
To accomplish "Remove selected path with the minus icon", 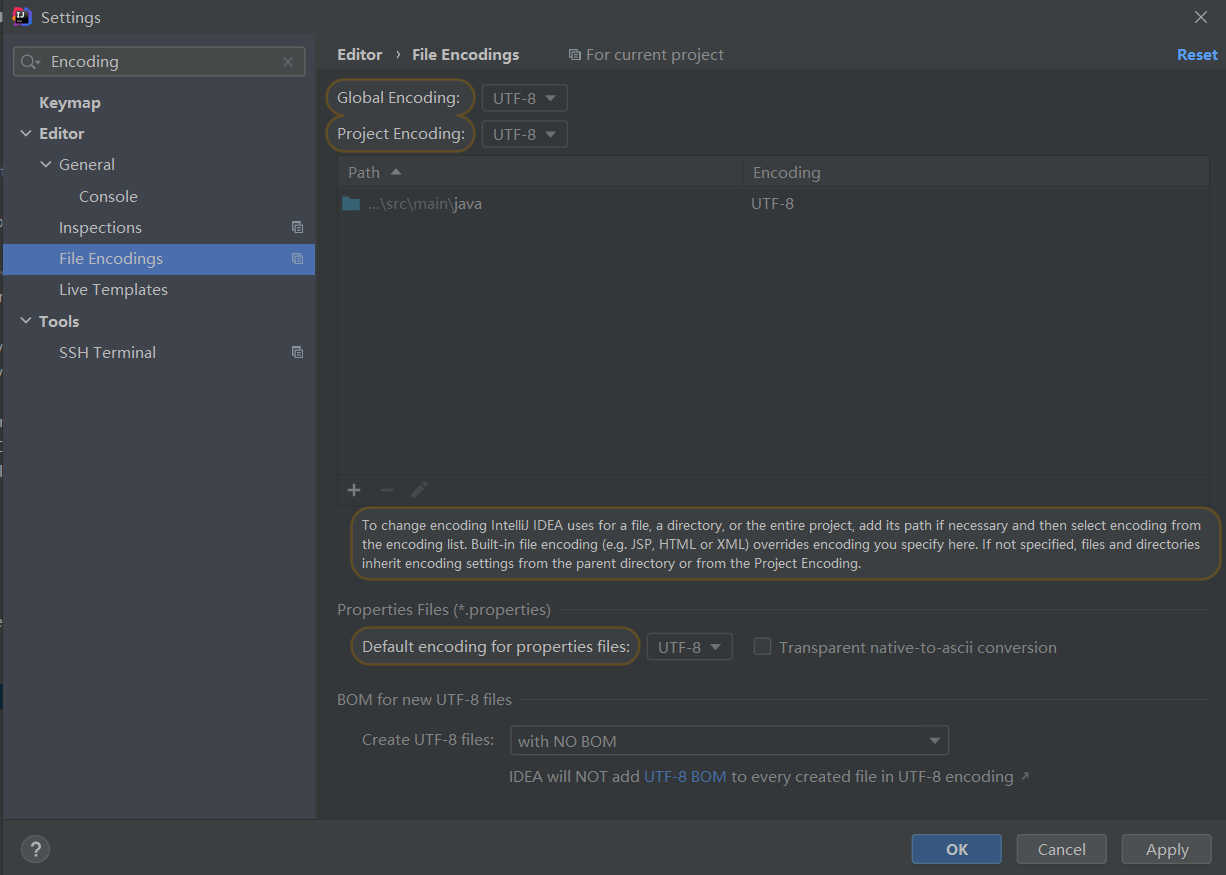I will (x=387, y=490).
